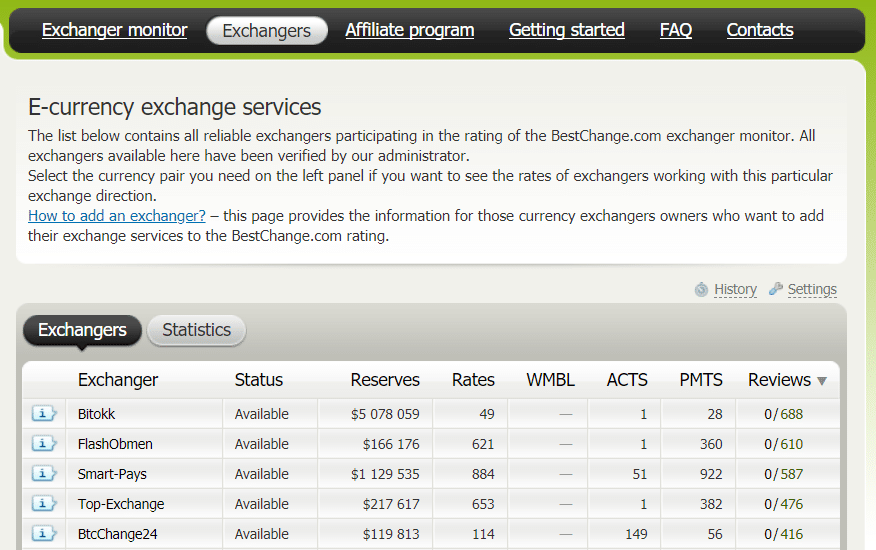The height and width of the screenshot is (550, 876).
Task: Click Top-Exchange PMTS value 382
Action: click(711, 504)
